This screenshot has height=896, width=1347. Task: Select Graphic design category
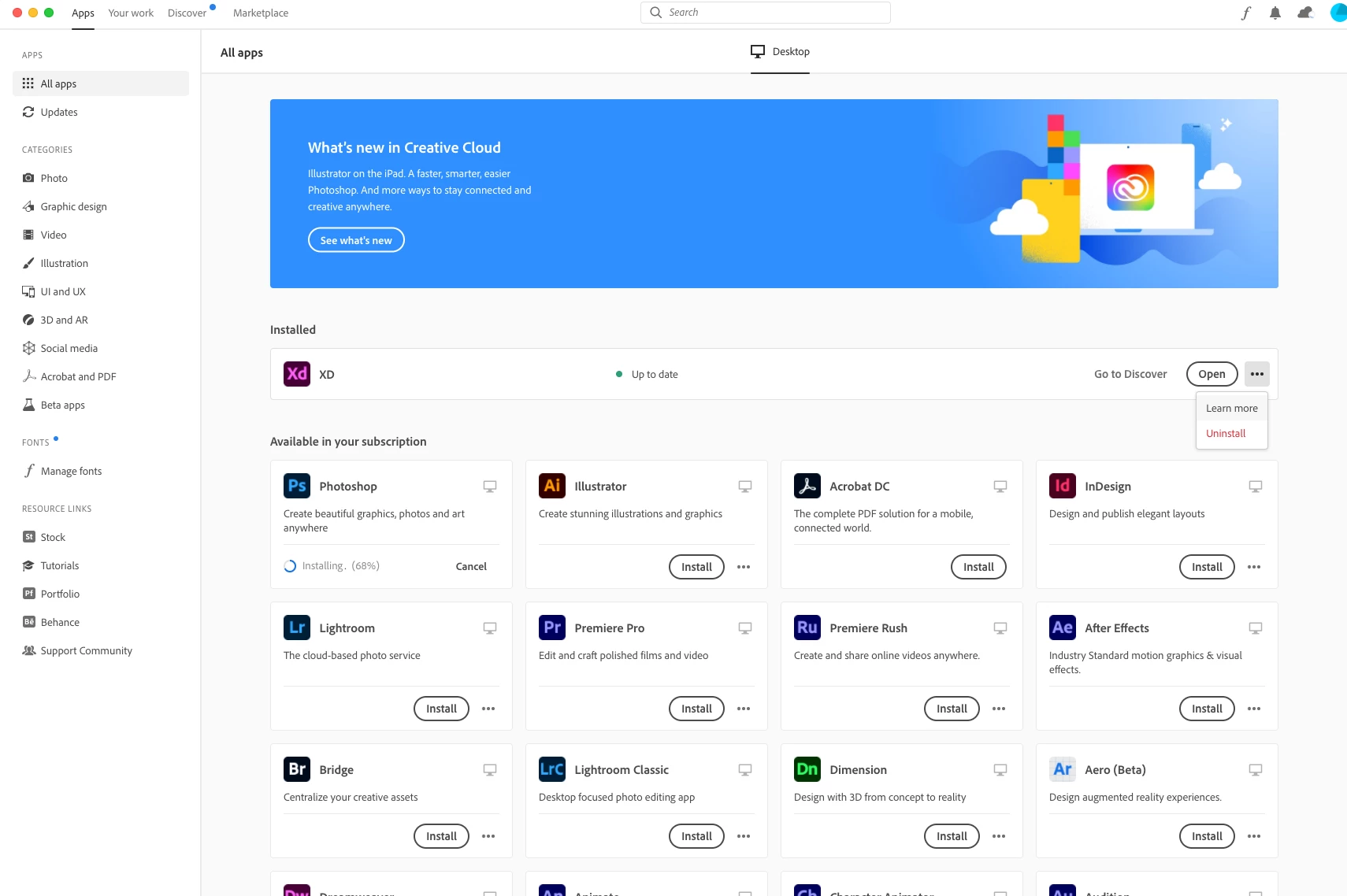point(101,206)
